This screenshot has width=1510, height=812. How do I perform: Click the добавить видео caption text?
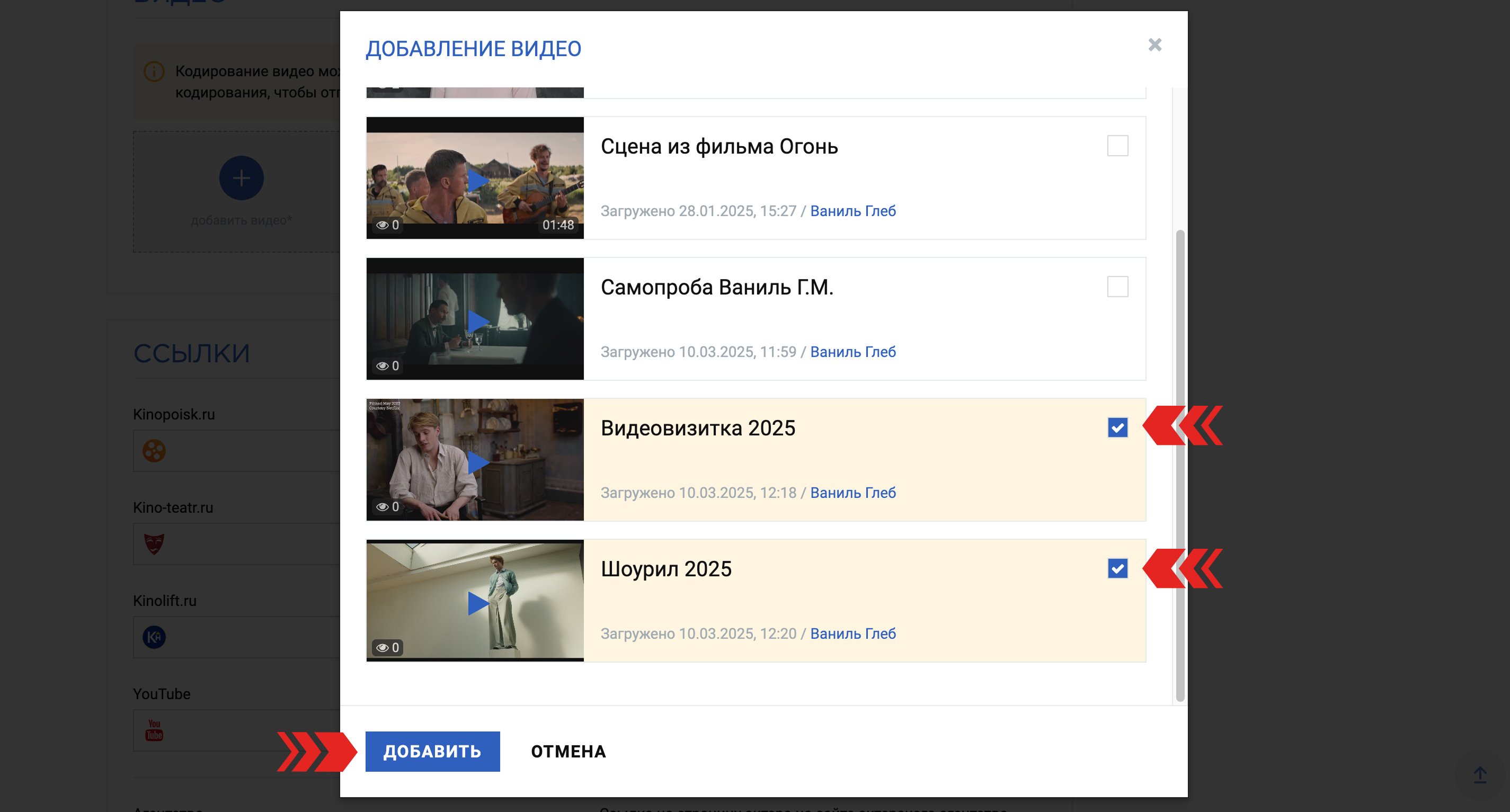pos(242,220)
